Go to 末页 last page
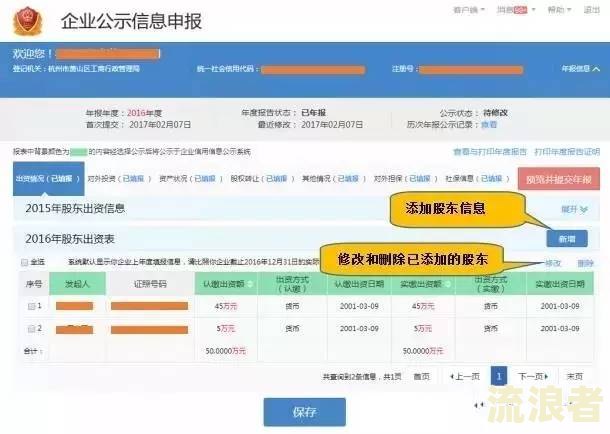This screenshot has height=434, width=610. tap(575, 376)
